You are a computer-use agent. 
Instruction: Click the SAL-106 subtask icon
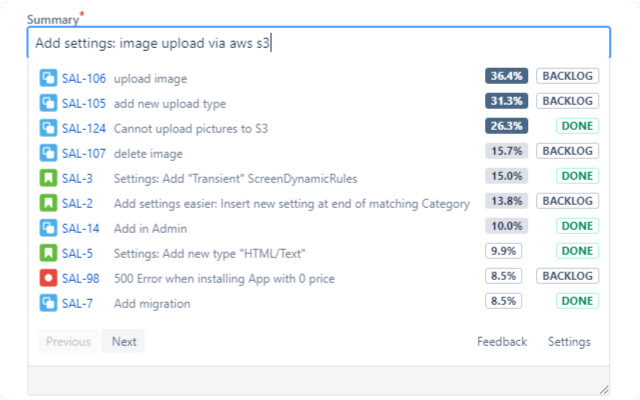point(48,77)
